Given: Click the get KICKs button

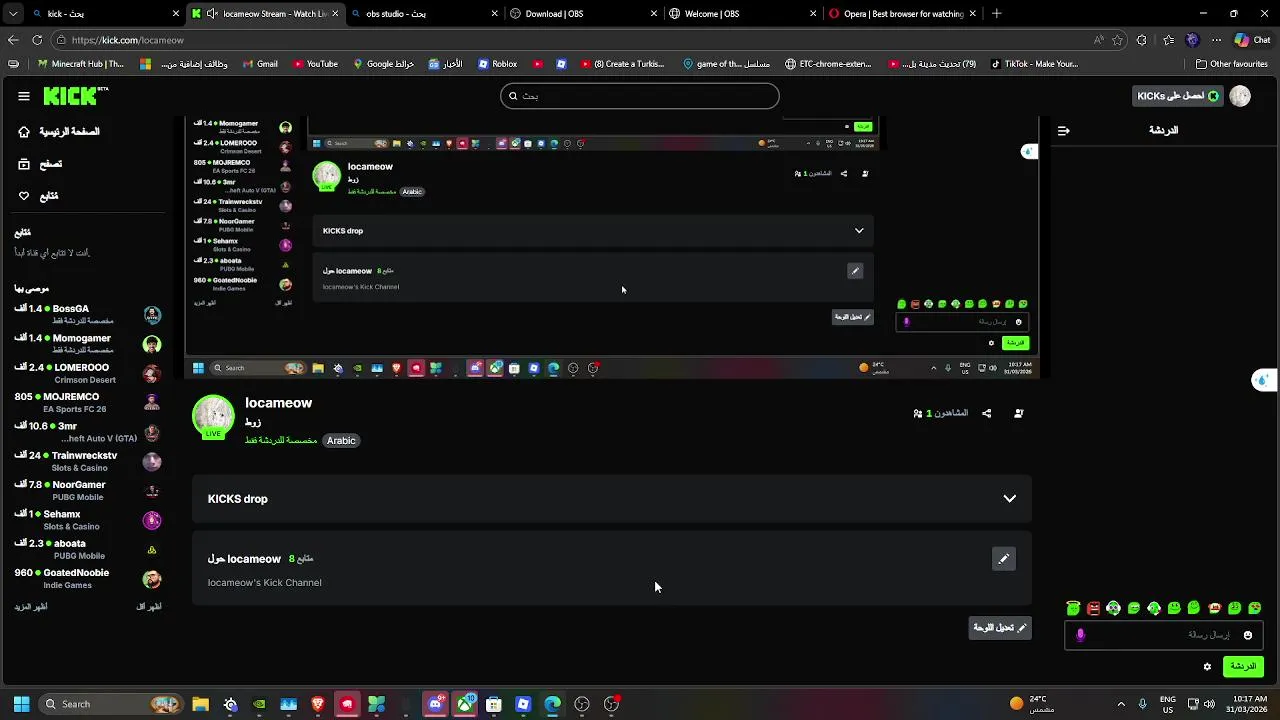Looking at the screenshot, I should coord(1178,96).
